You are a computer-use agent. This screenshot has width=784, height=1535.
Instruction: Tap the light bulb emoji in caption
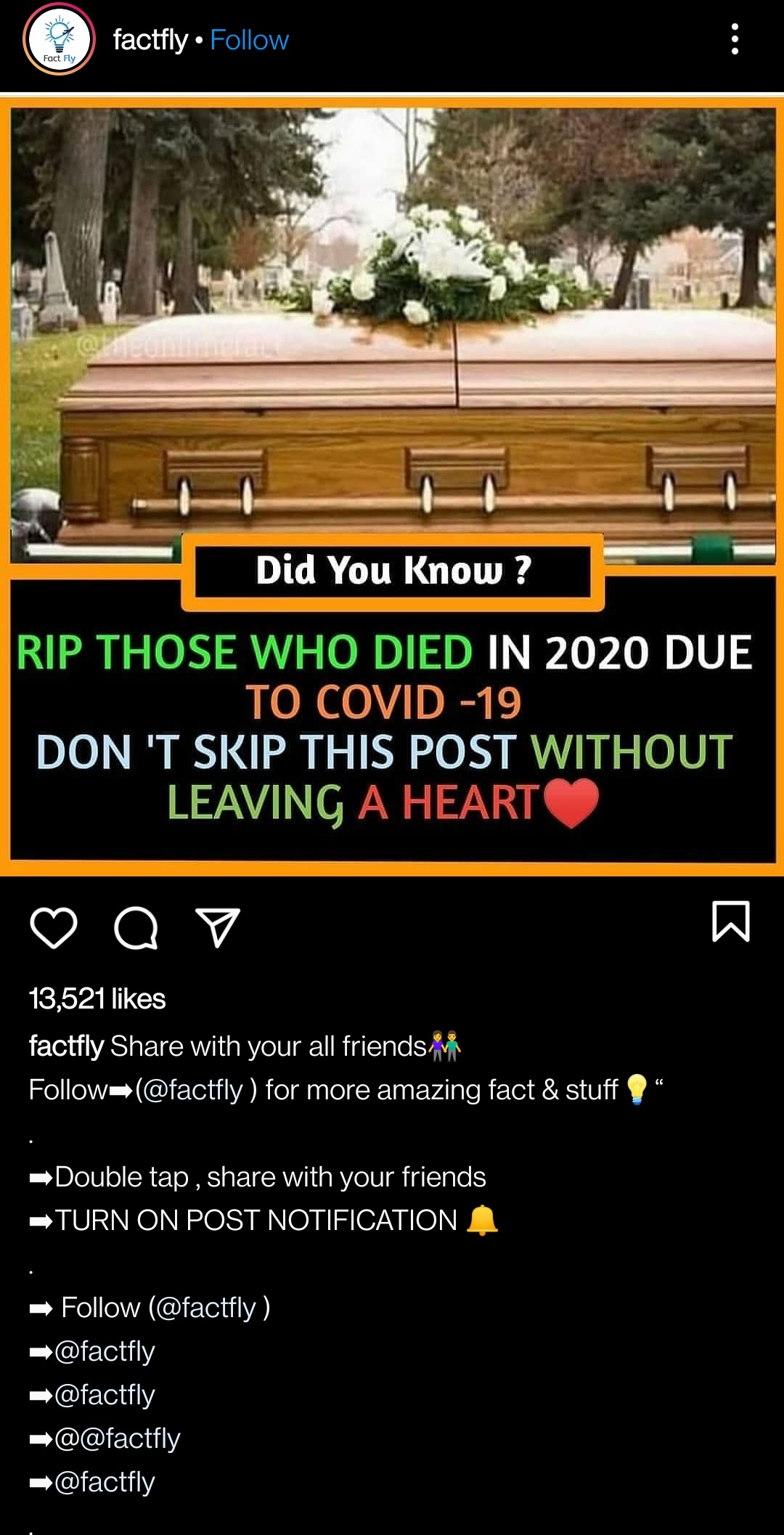637,1090
